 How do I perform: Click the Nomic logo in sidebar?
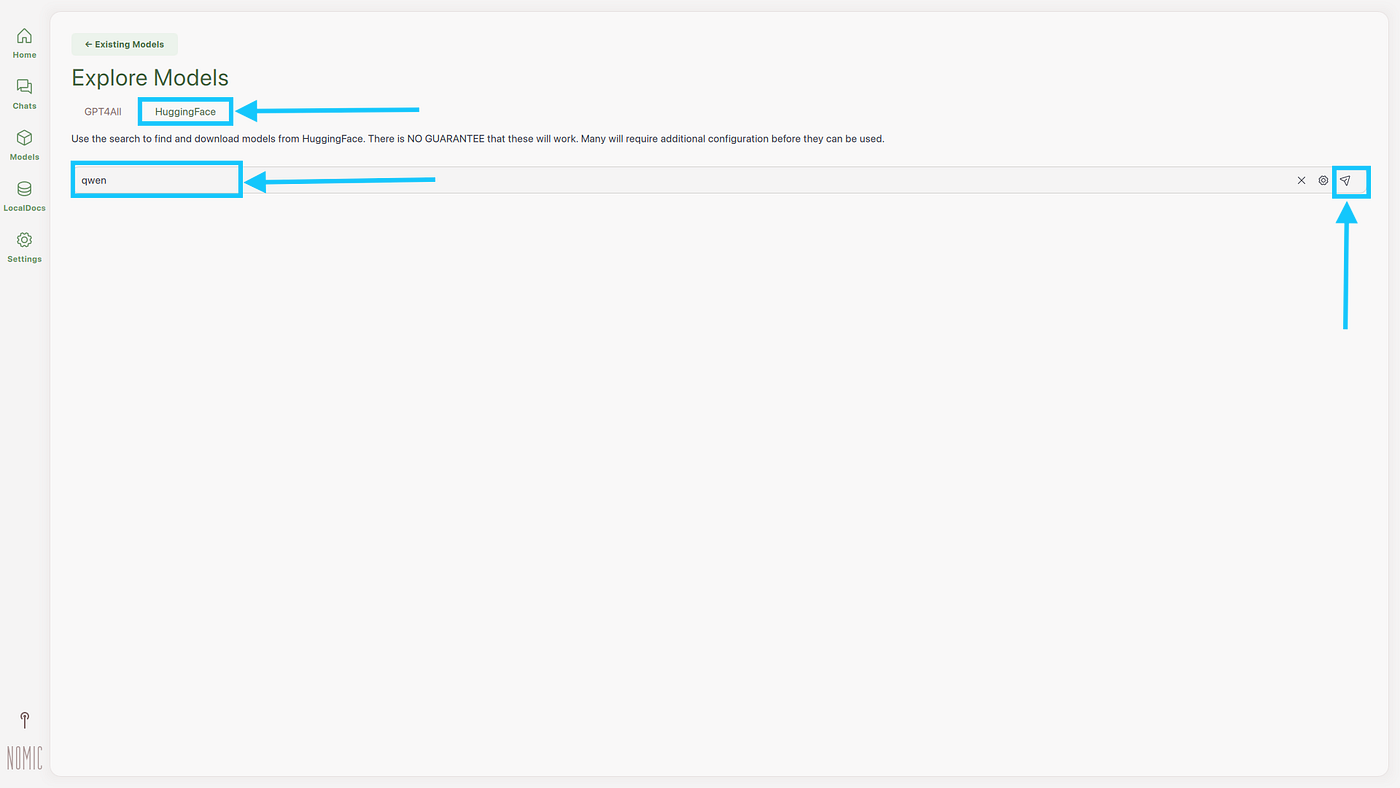[25, 758]
